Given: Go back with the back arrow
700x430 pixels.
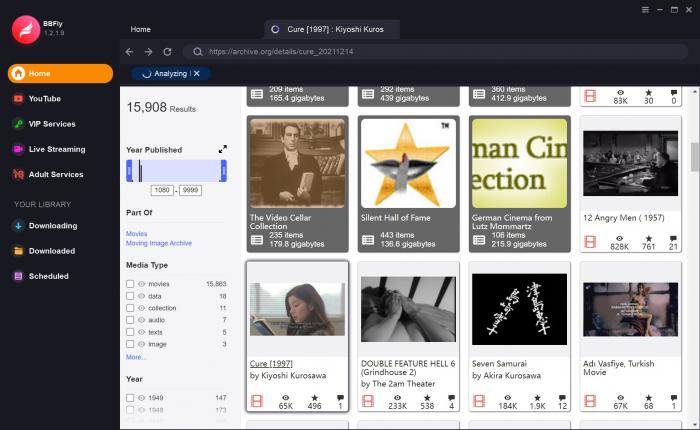Looking at the screenshot, I should pyautogui.click(x=129, y=52).
